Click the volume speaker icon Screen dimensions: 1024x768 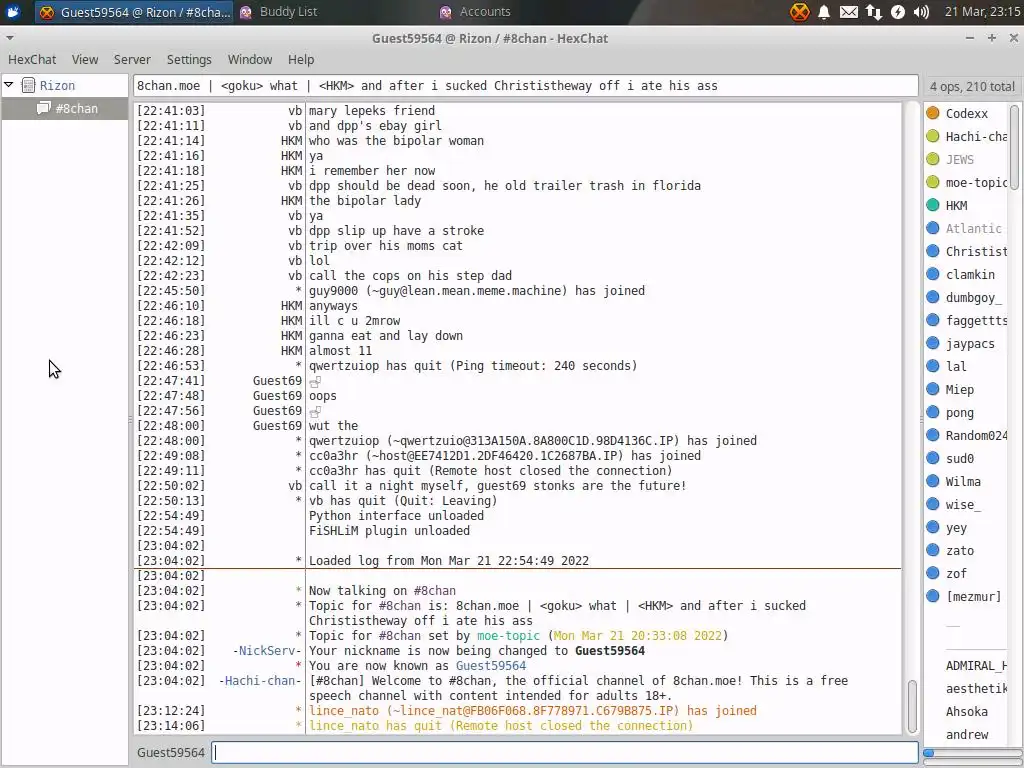pos(921,12)
